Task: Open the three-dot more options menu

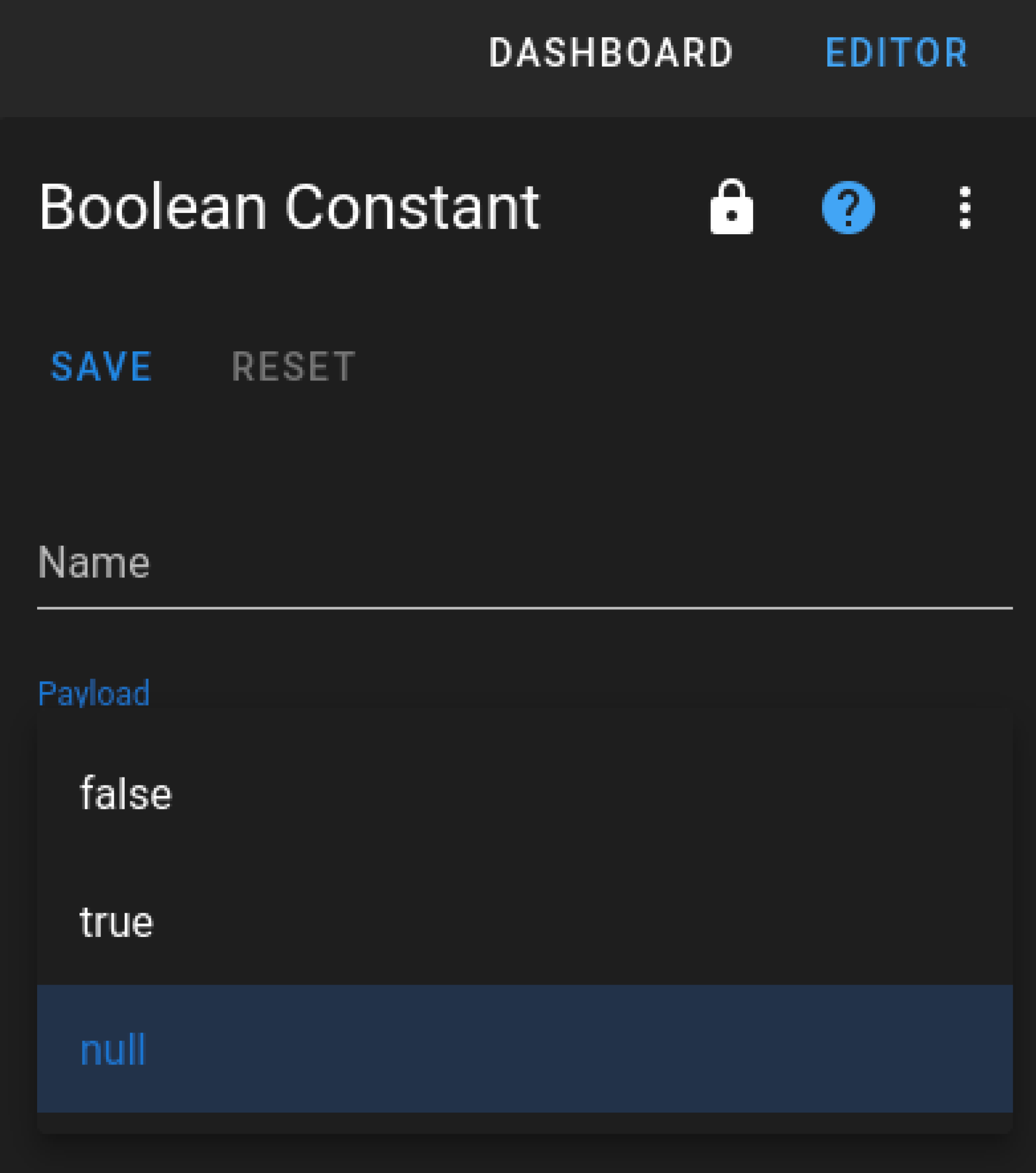Action: click(966, 207)
